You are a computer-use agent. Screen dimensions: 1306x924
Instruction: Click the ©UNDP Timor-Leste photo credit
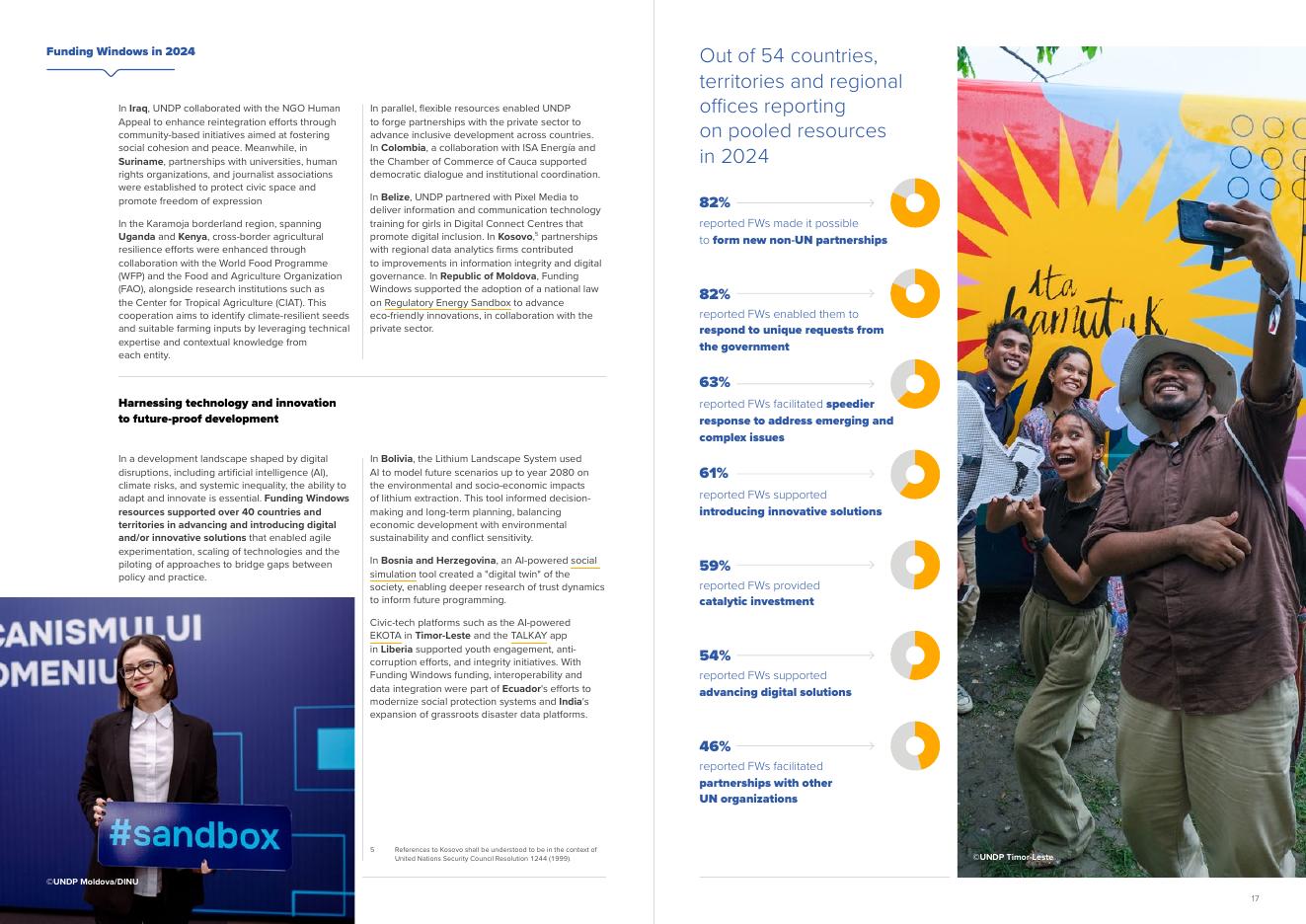click(1013, 857)
